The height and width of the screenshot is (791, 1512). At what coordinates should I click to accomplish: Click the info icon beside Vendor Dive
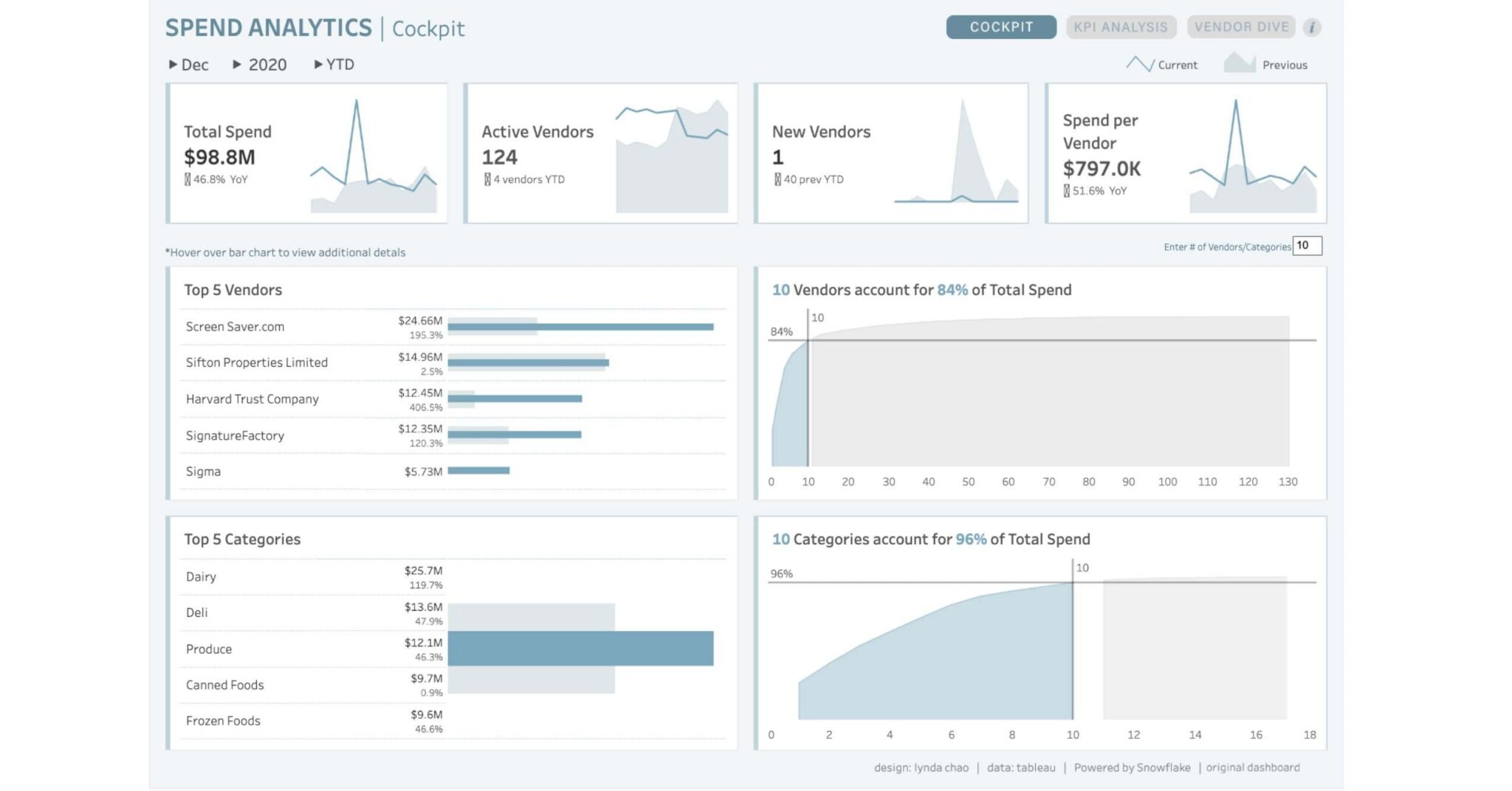1311,27
